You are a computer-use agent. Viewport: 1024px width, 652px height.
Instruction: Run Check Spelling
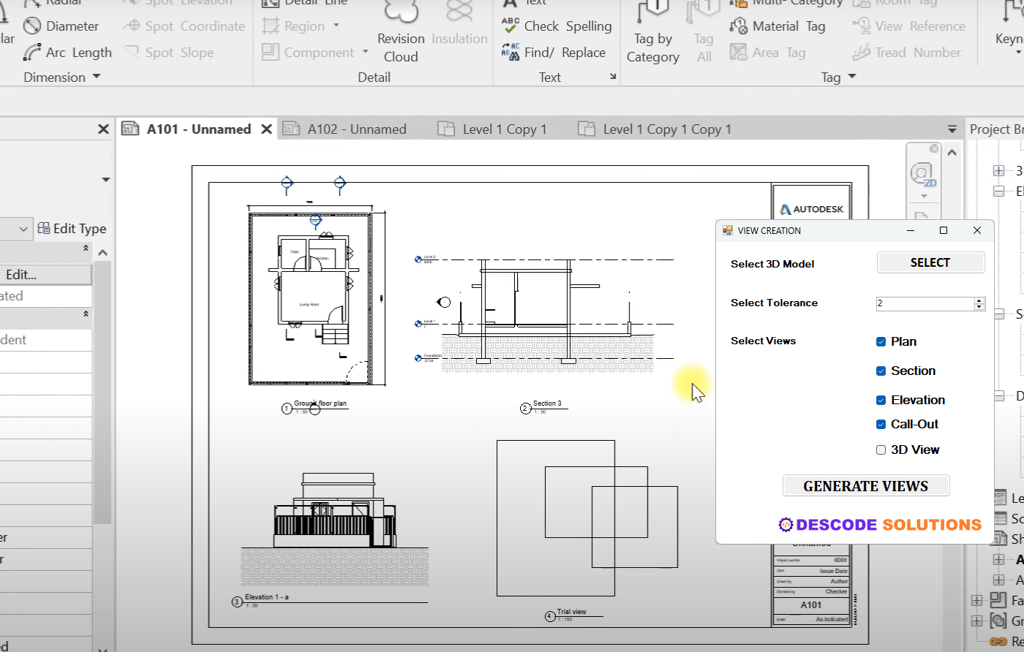(x=556, y=26)
